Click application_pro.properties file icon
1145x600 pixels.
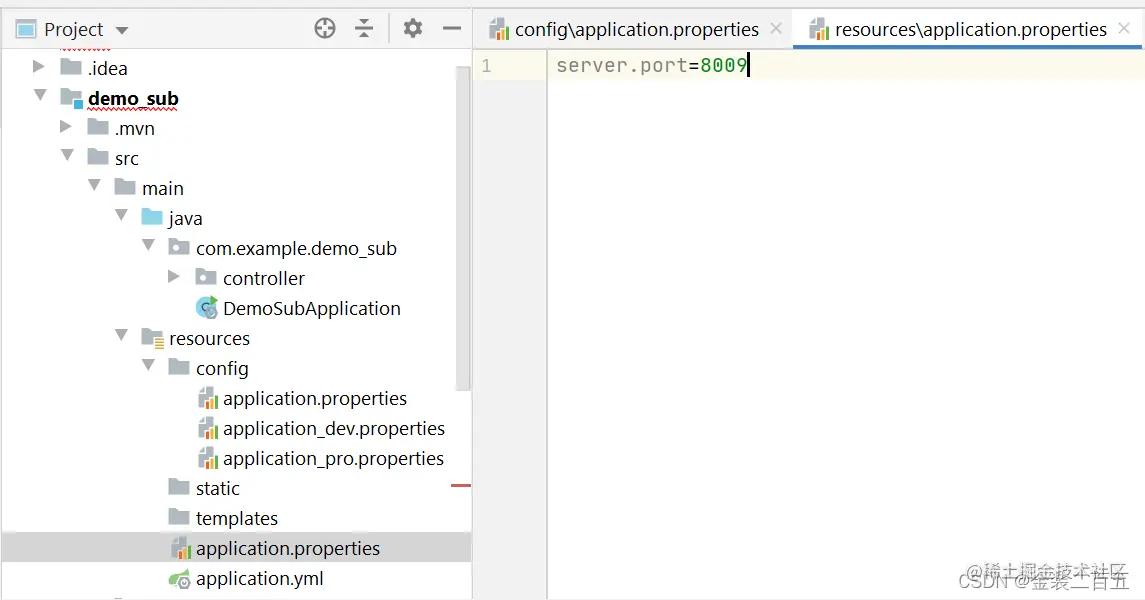click(208, 458)
